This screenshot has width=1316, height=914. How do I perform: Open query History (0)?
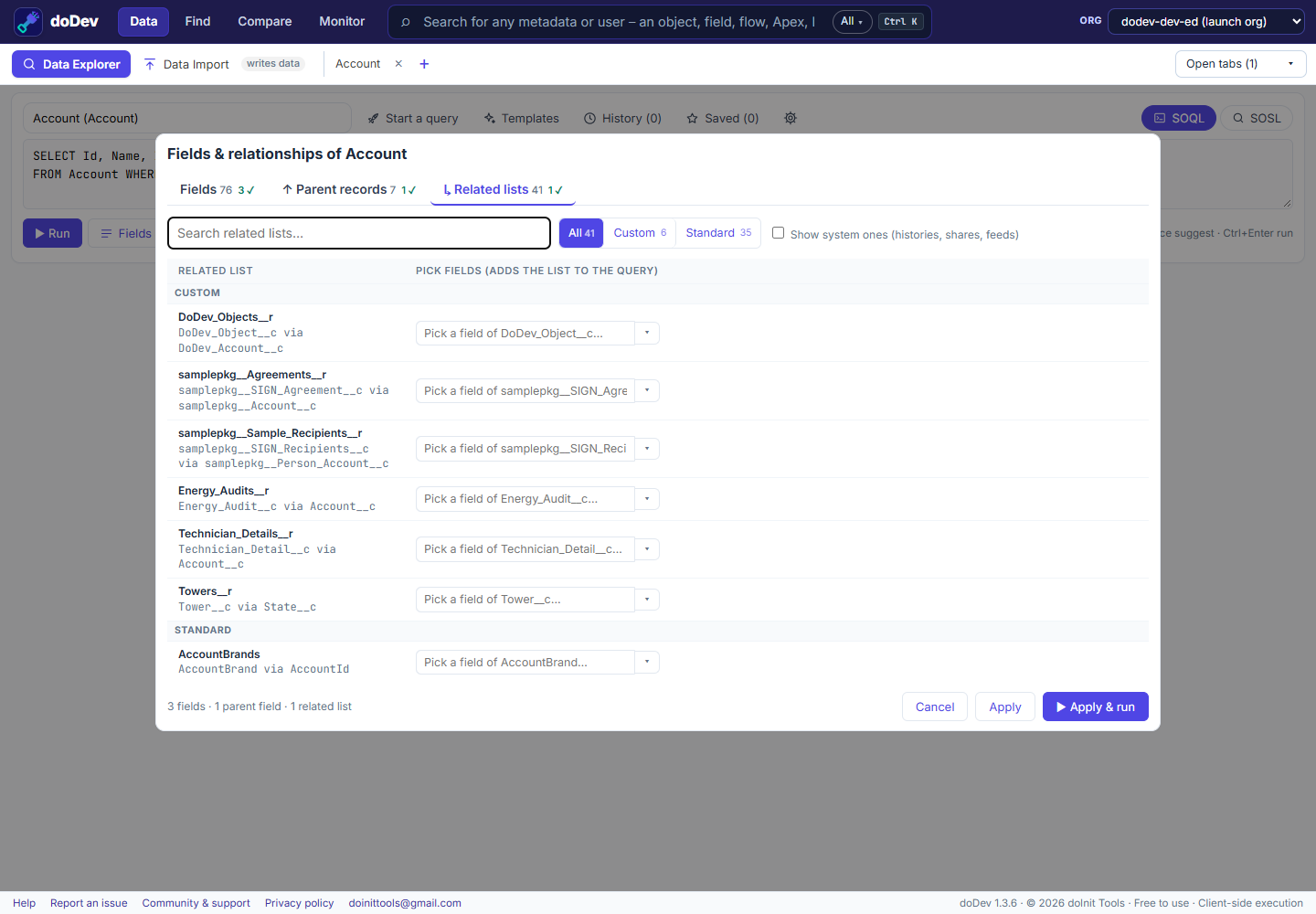[622, 118]
